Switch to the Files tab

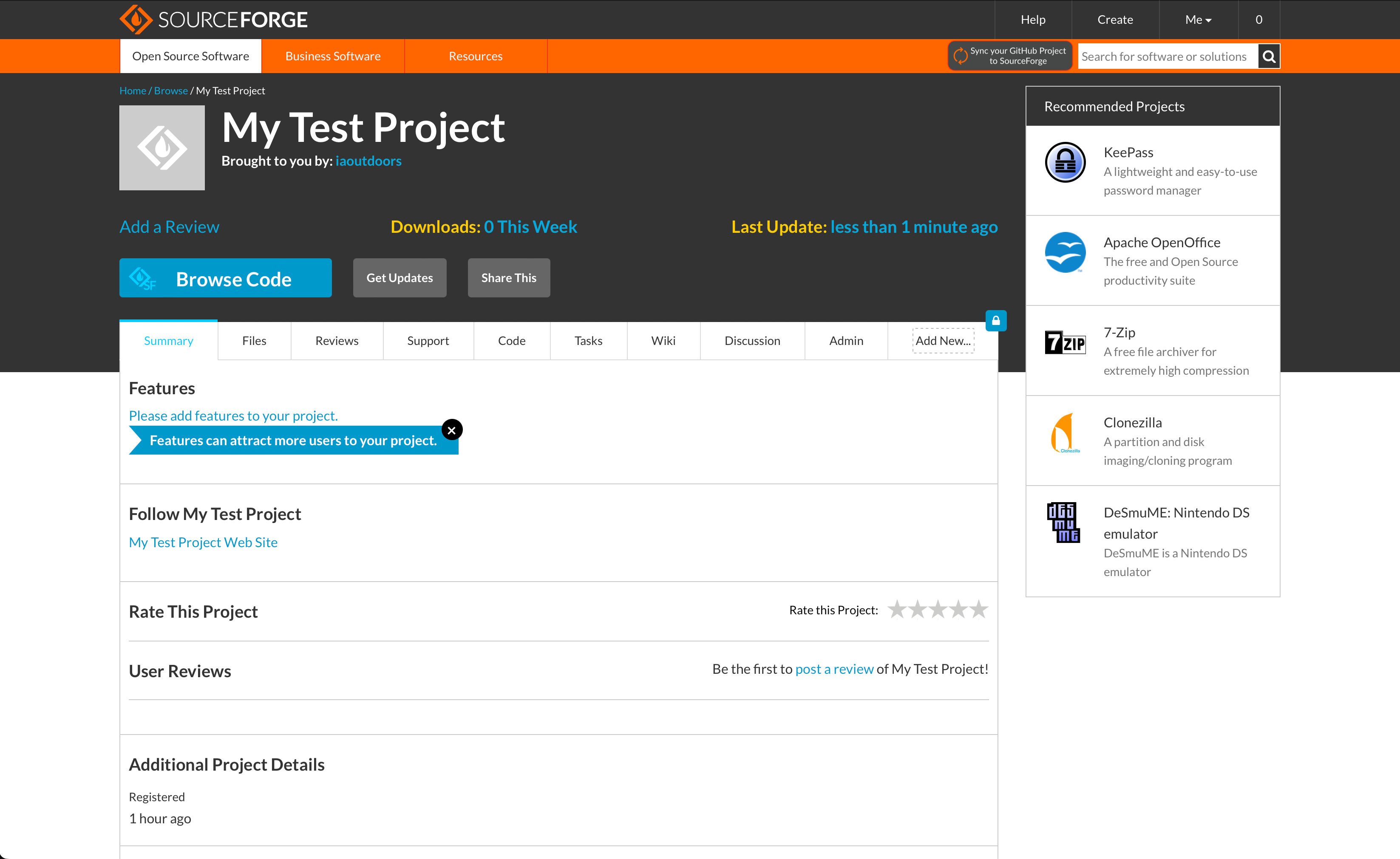254,341
